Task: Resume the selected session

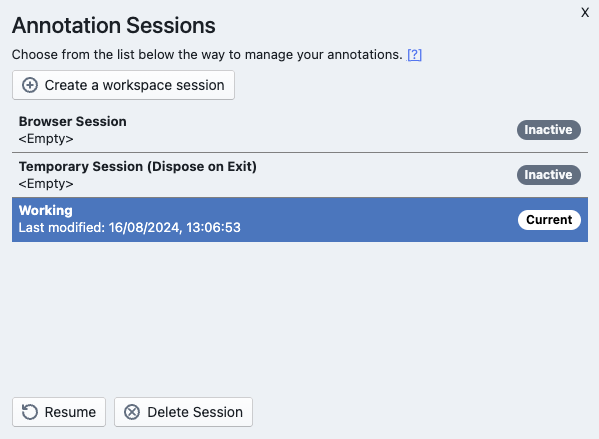Action: (59, 412)
